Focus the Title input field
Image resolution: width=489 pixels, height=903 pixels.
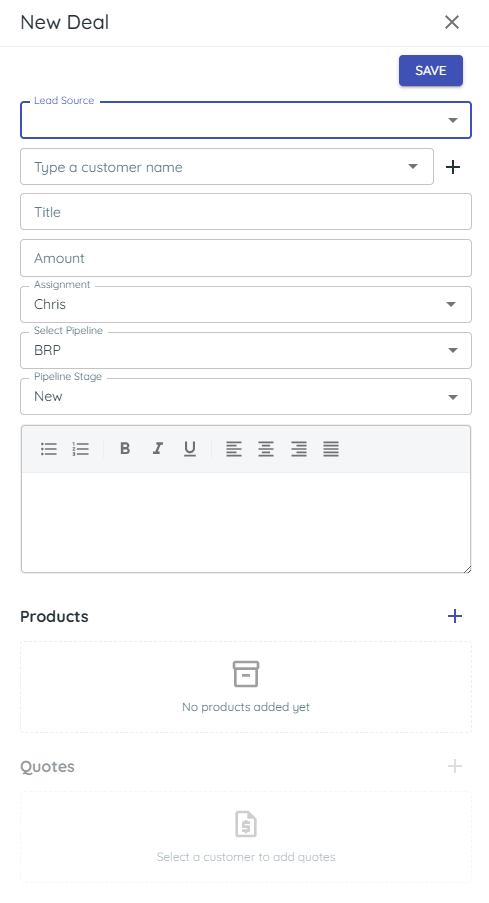(246, 212)
